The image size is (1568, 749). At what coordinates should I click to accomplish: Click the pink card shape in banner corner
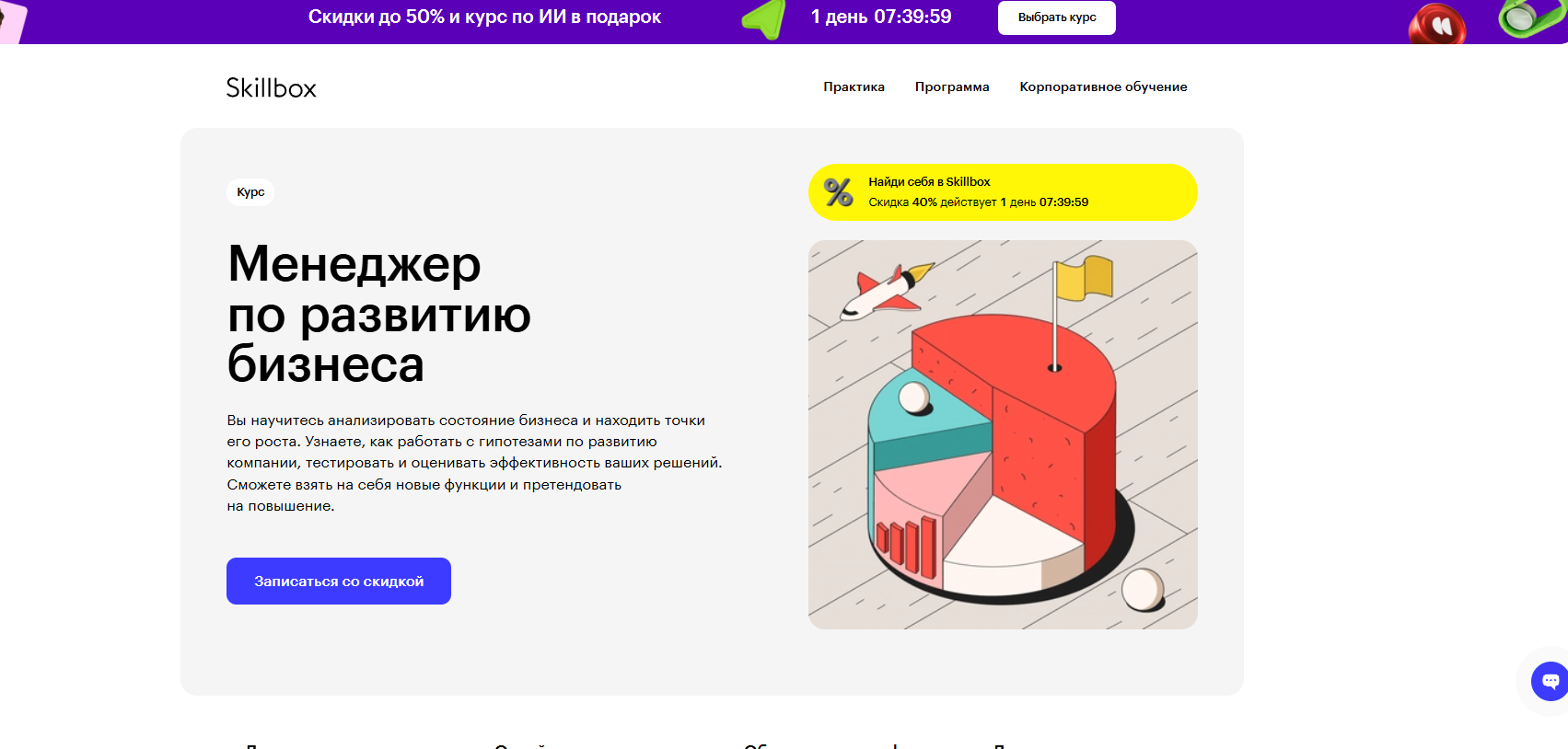pos(12,20)
